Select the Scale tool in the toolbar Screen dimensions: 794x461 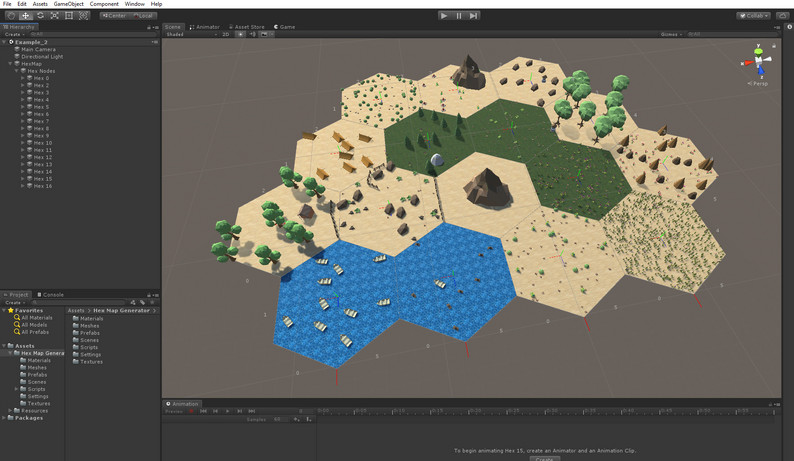(54, 16)
